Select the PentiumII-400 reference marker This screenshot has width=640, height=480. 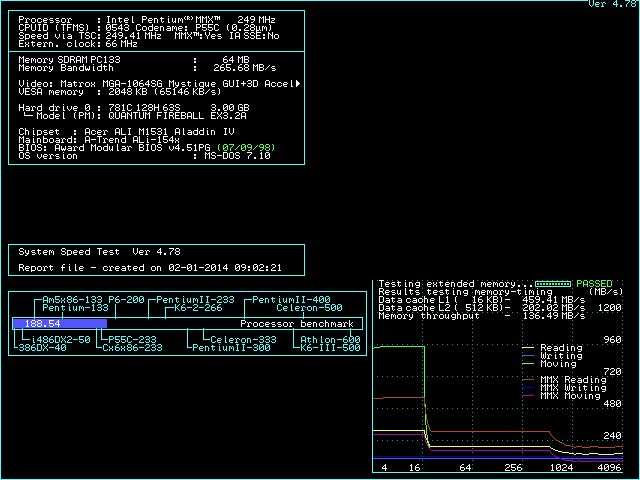click(290, 300)
